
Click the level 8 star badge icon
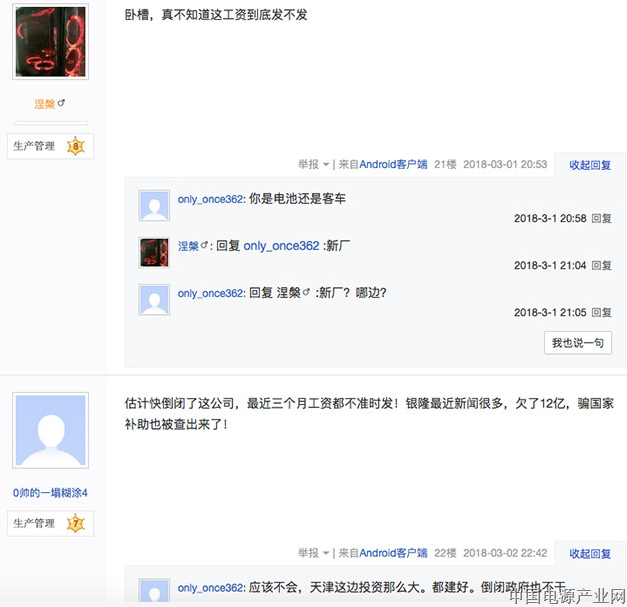click(x=76, y=146)
